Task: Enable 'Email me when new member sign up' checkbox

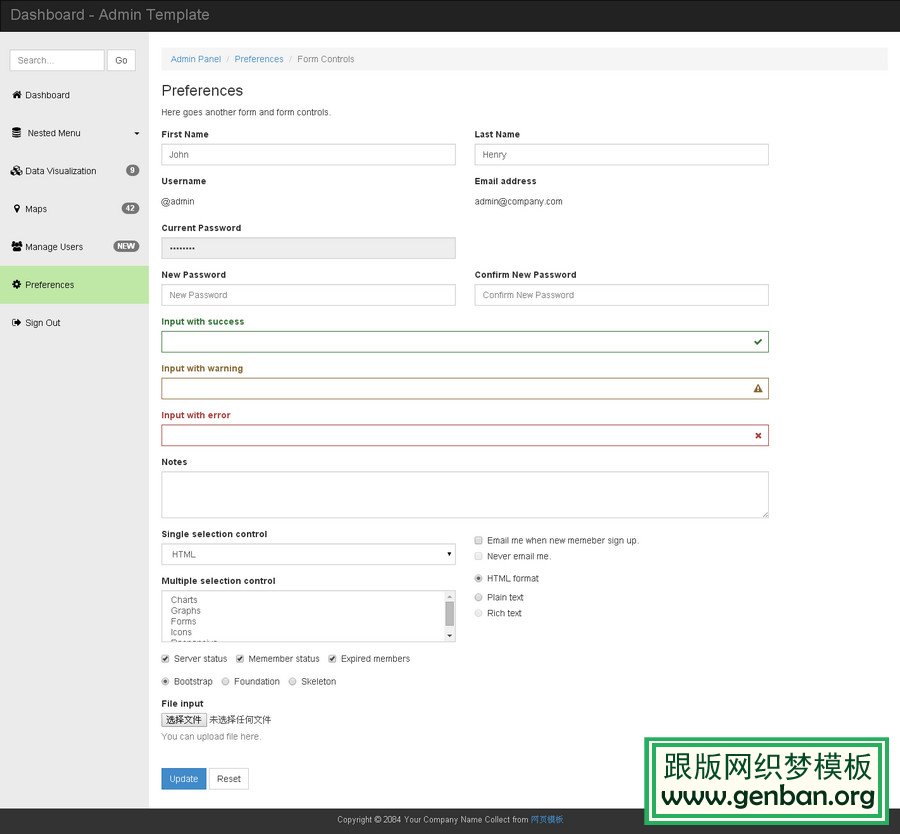Action: tap(479, 540)
